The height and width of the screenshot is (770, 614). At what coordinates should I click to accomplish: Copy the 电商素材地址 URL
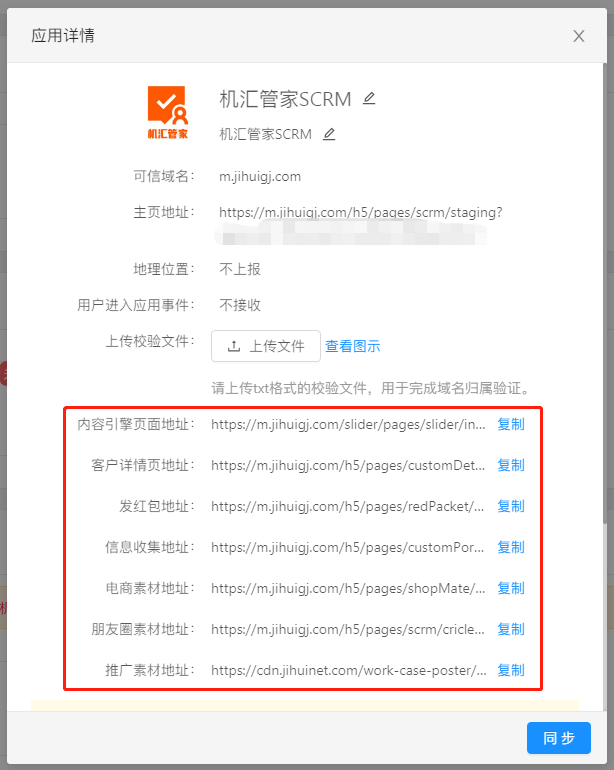[x=511, y=588]
